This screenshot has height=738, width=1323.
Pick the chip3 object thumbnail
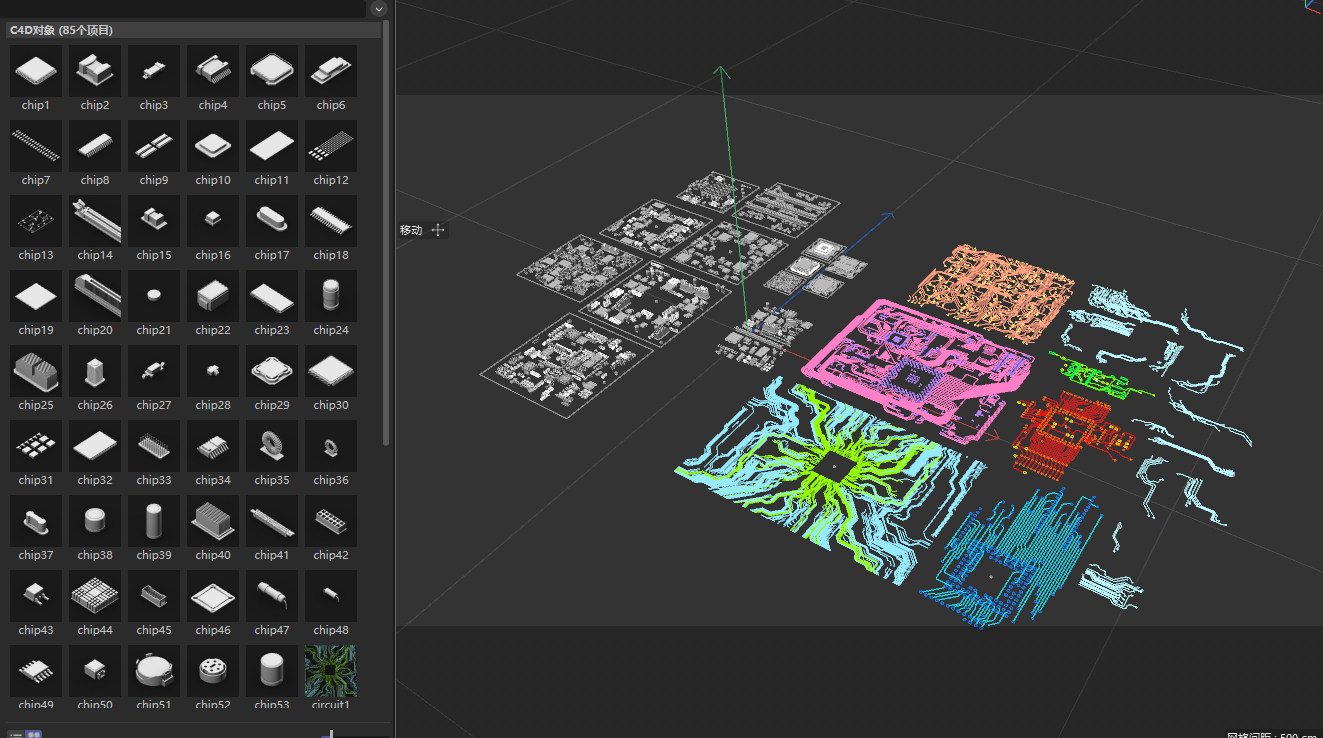click(x=154, y=71)
